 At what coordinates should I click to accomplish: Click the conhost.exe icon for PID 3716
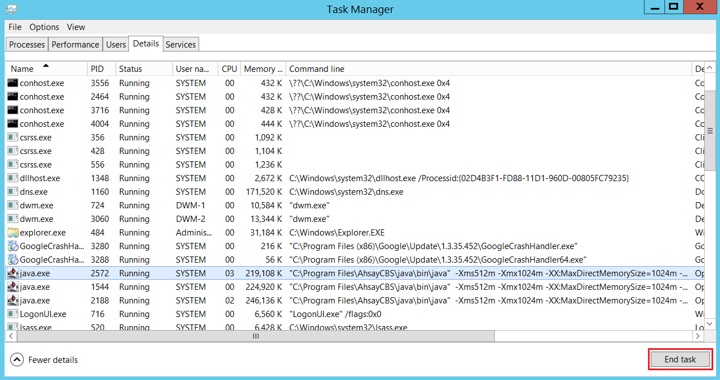(x=12, y=110)
